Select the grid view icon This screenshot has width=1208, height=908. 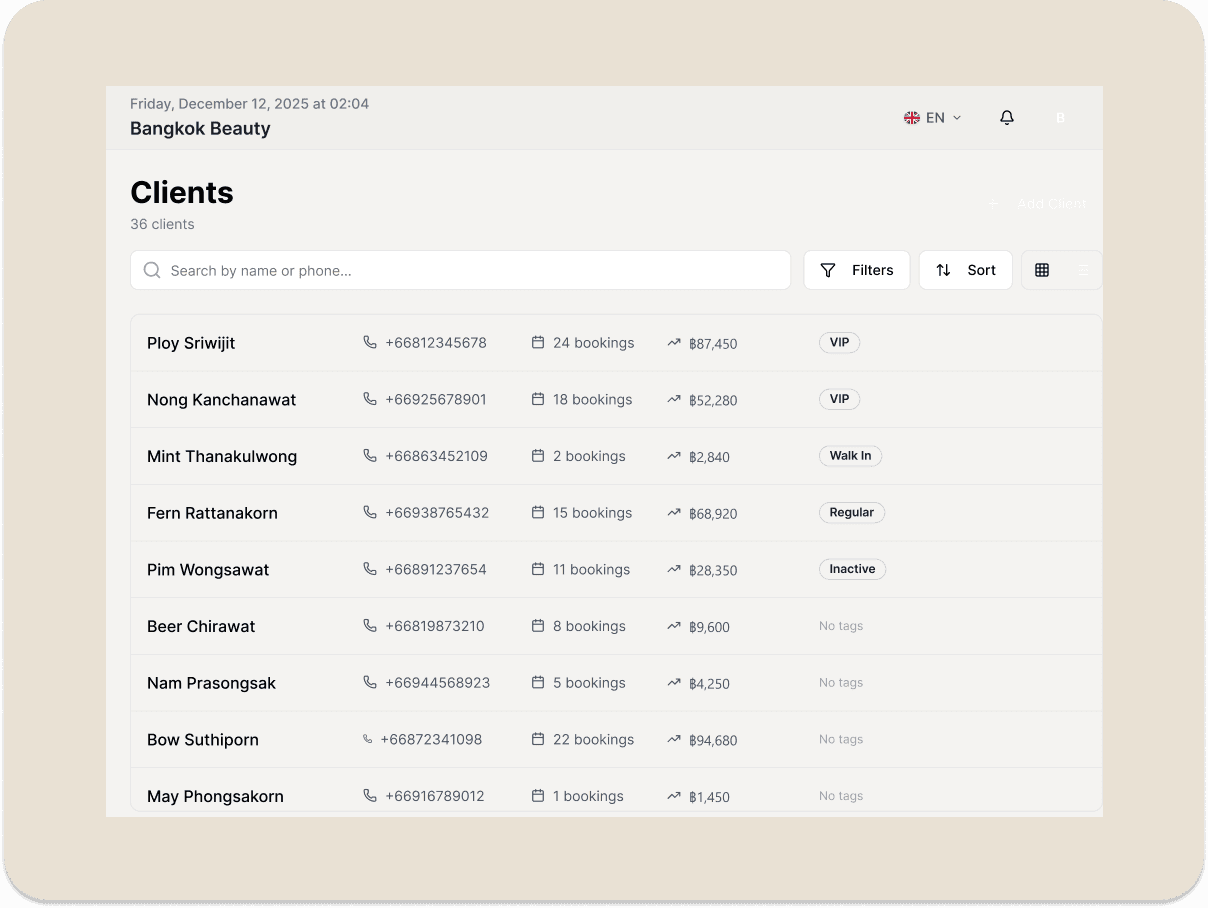point(1042,270)
